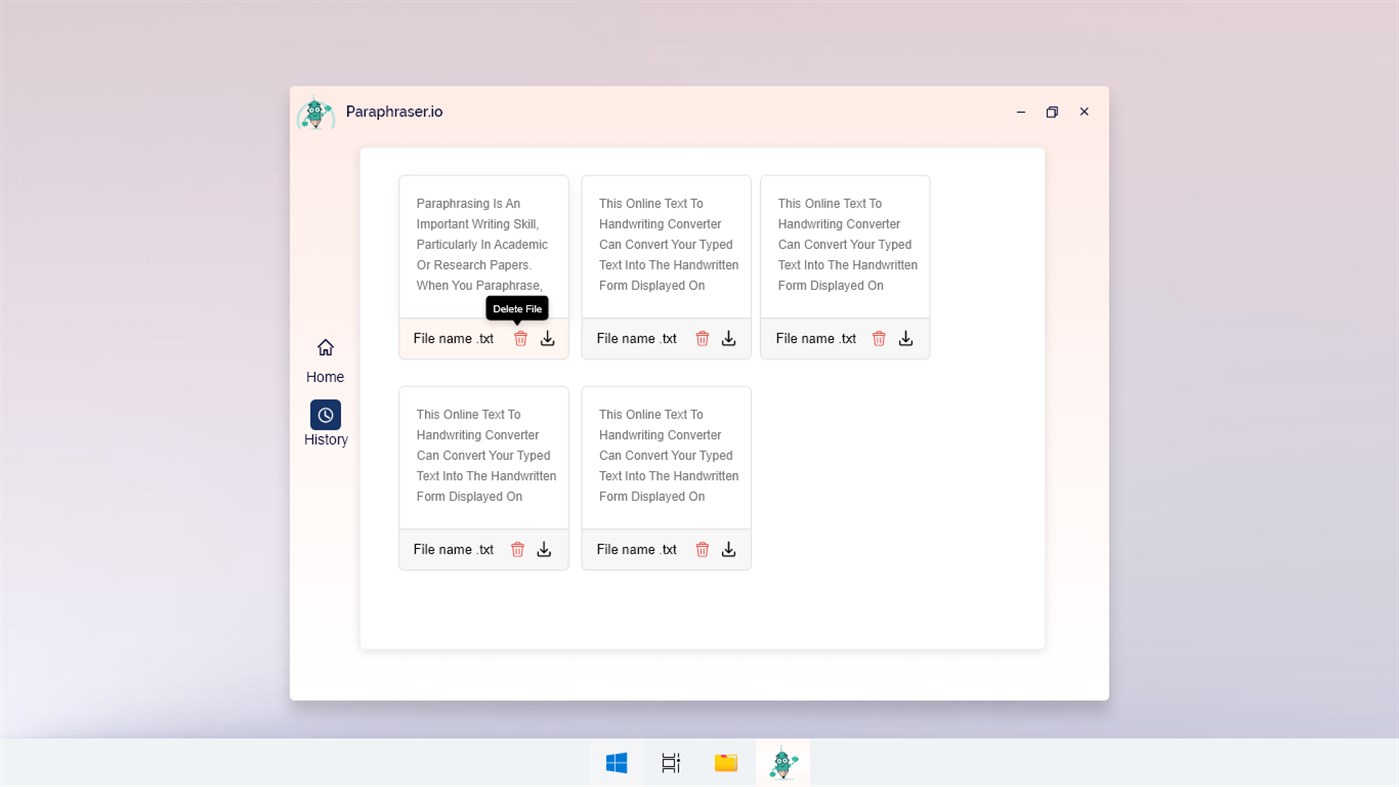Viewport: 1399px width, 787px height.
Task: Delete the file in the bottom-left card
Action: click(x=517, y=549)
